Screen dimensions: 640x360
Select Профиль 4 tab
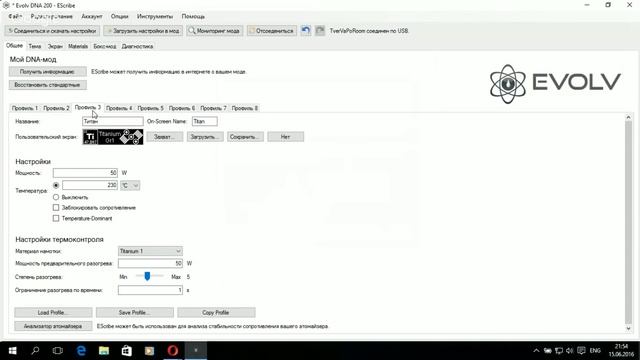coord(119,108)
